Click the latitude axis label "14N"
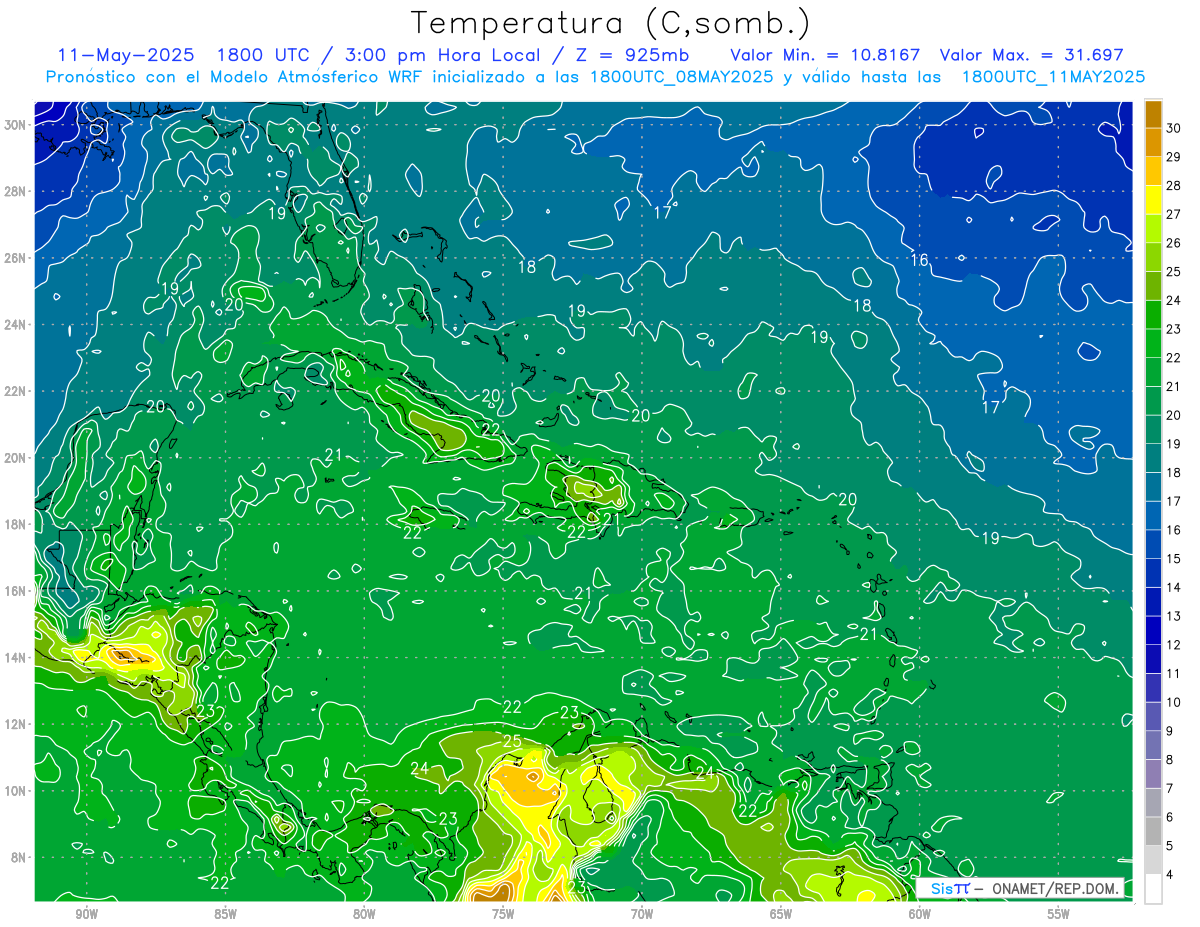Screen dimensions: 1200x927 point(15,658)
